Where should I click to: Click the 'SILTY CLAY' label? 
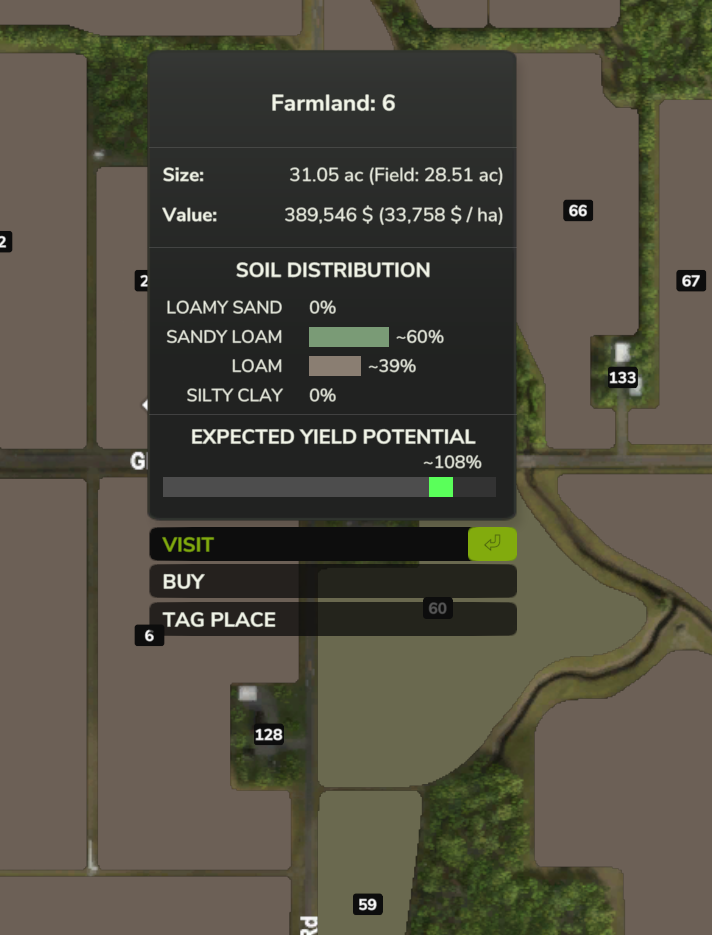234,395
